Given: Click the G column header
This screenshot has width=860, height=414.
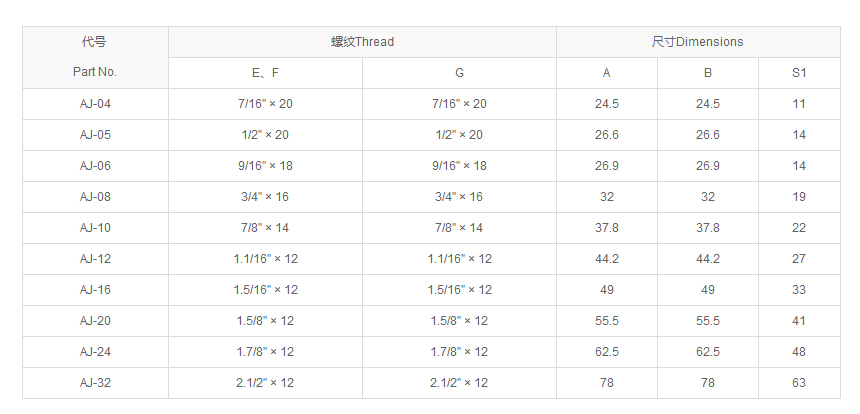Looking at the screenshot, I should (459, 73).
